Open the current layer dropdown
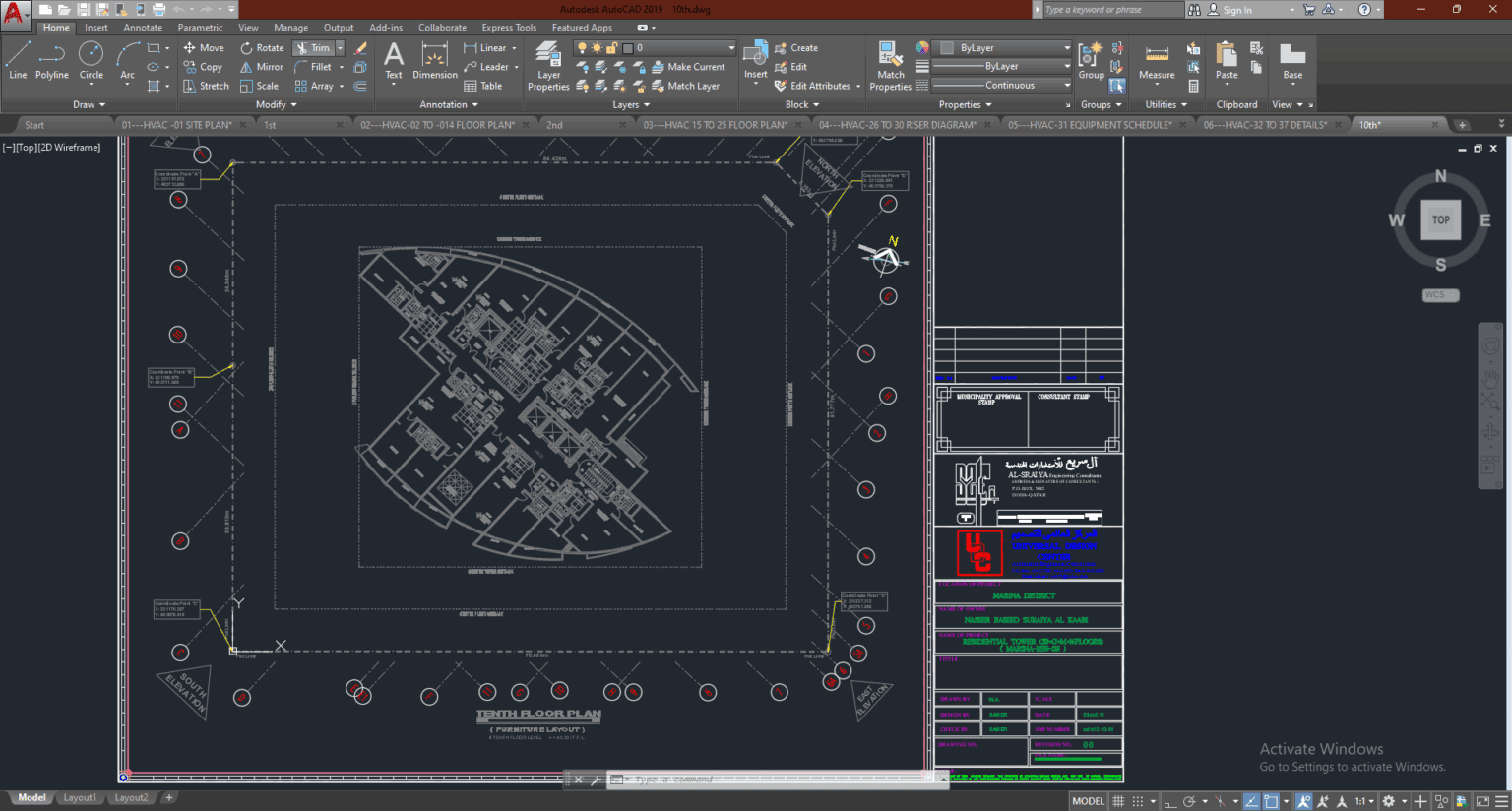This screenshot has height=811, width=1512. tap(731, 47)
